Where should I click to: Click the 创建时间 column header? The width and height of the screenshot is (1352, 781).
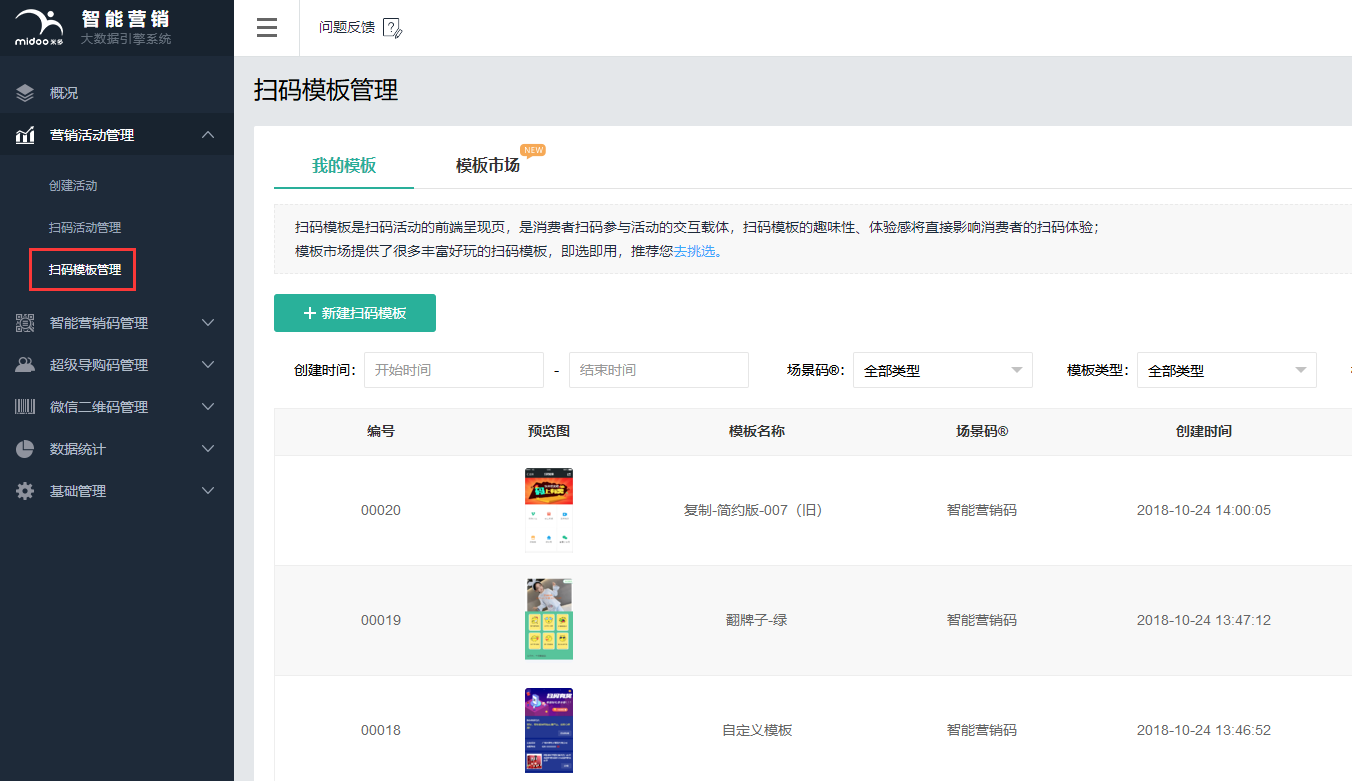pyautogui.click(x=1204, y=432)
